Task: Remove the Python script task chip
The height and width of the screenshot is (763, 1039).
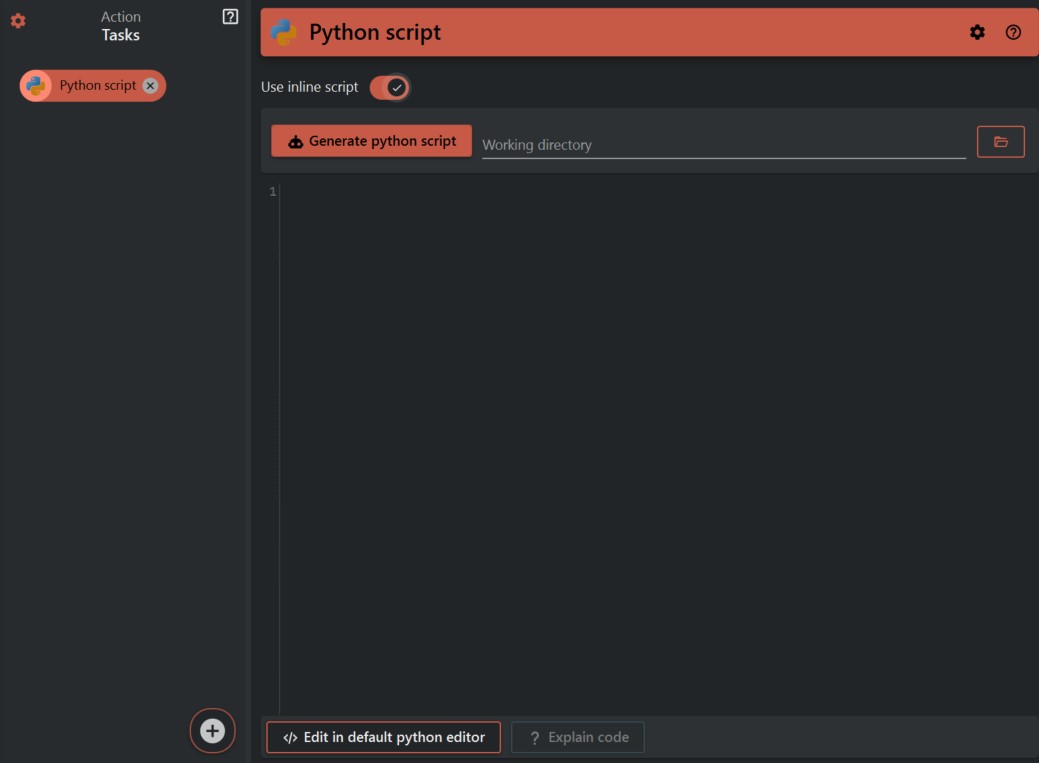Action: tap(150, 86)
